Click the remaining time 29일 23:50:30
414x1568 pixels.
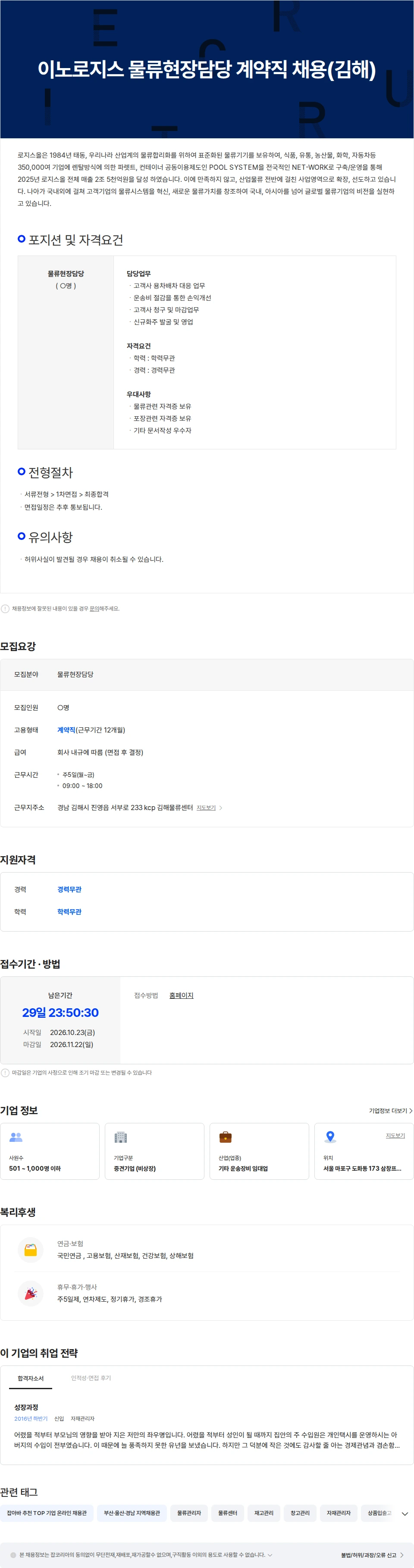60,1013
